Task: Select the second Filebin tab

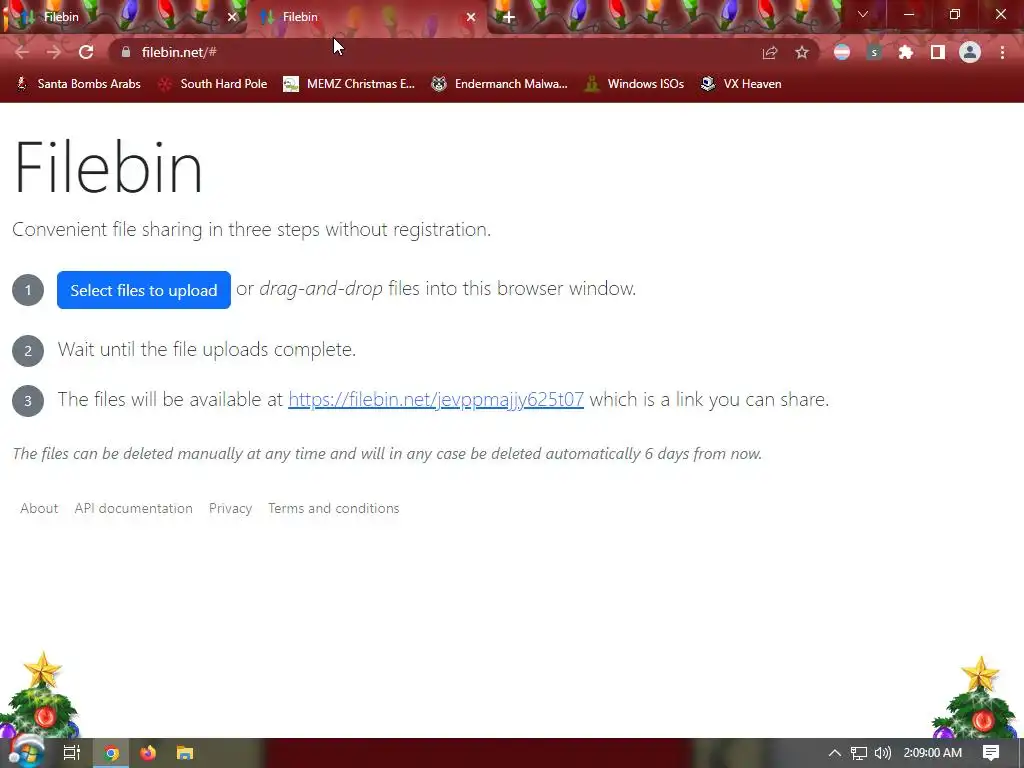Action: tap(366, 17)
